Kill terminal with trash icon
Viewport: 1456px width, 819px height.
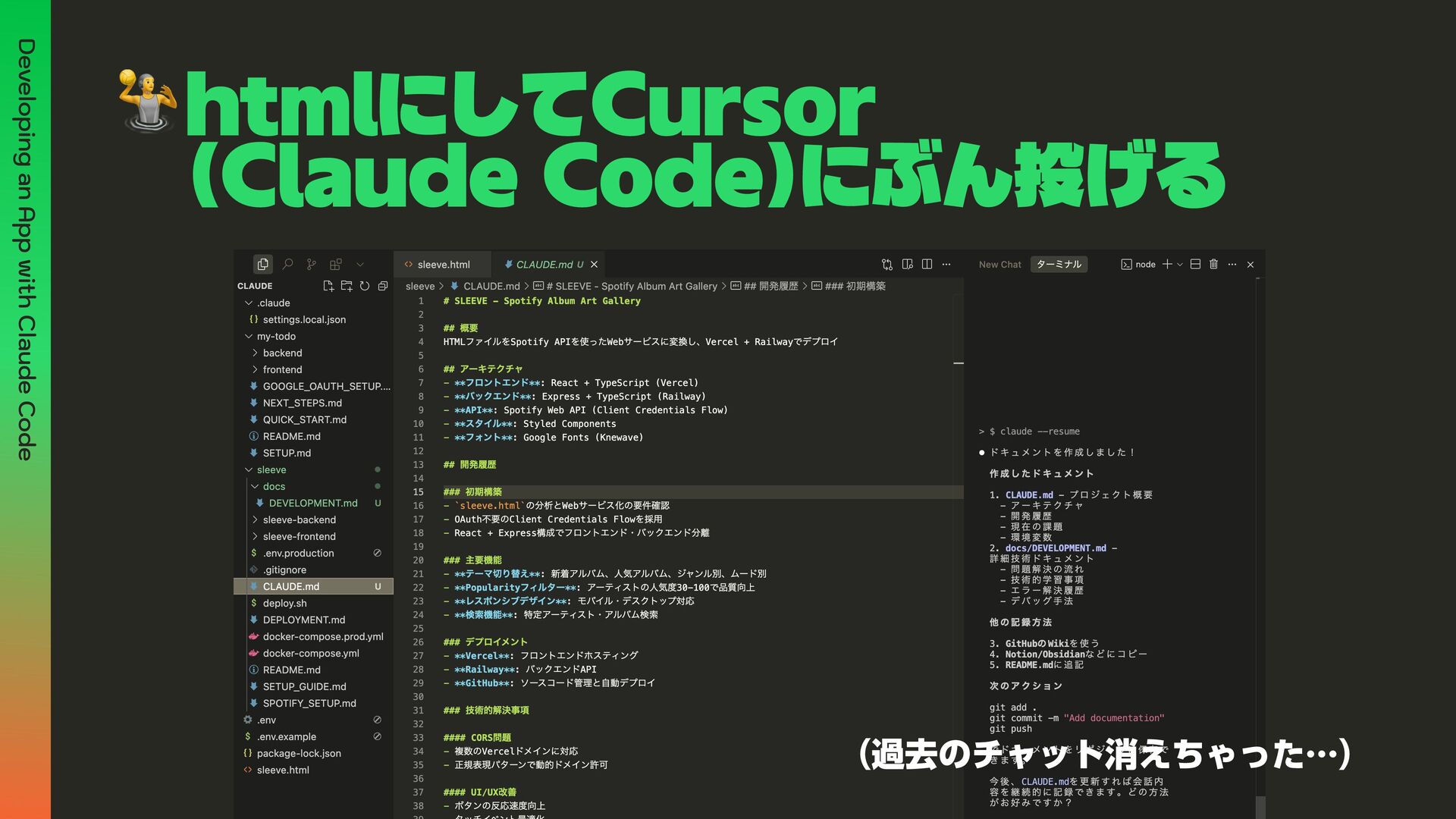tap(1213, 264)
